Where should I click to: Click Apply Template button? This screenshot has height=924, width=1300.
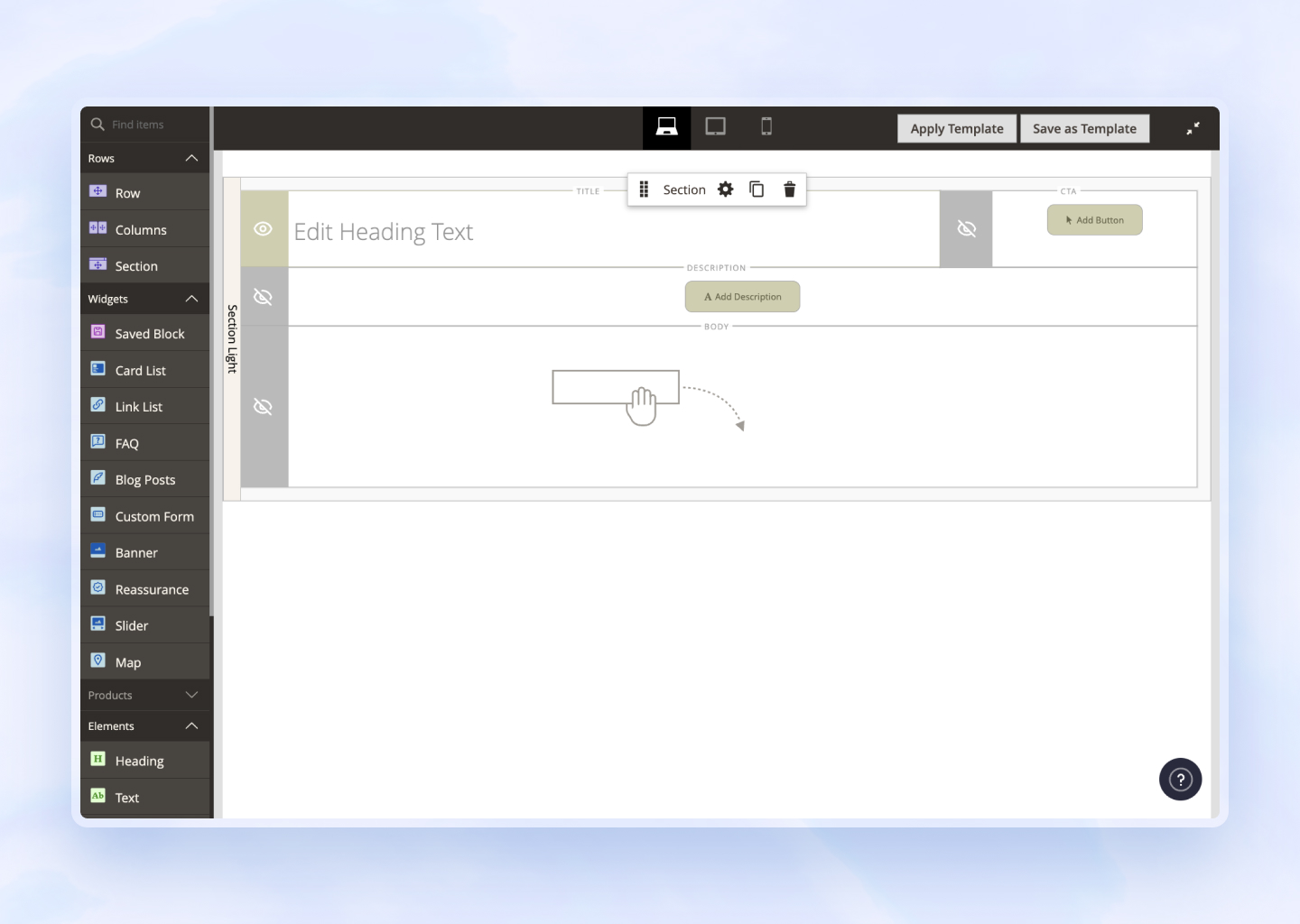[957, 128]
